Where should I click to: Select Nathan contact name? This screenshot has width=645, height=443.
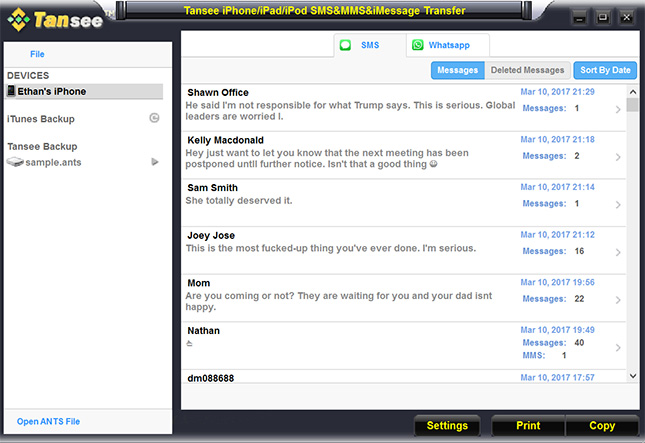point(204,331)
